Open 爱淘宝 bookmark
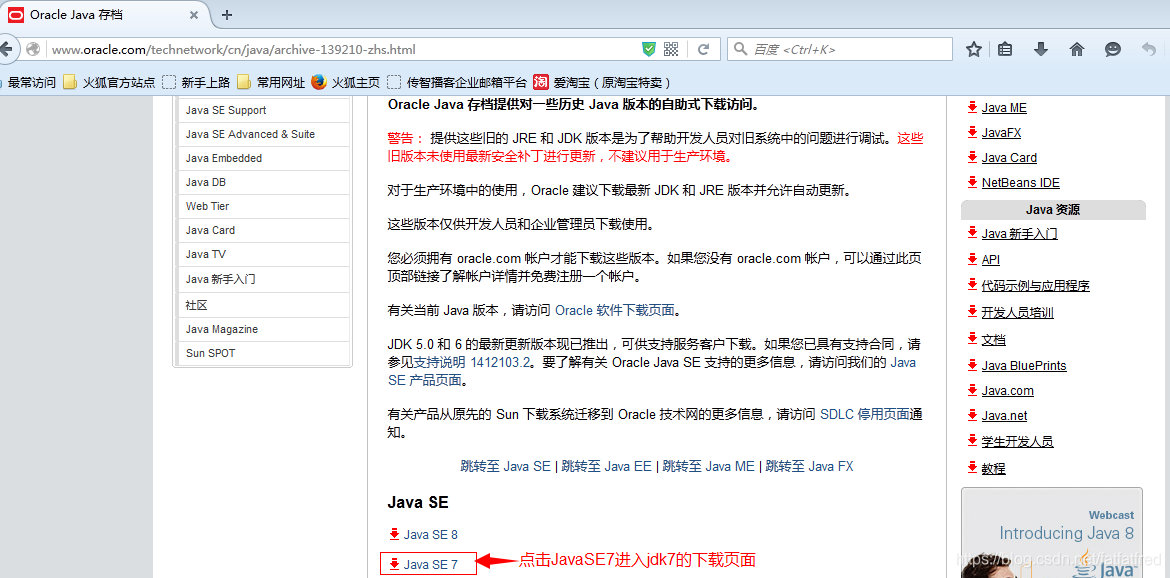The width and height of the screenshot is (1170, 578). pos(604,82)
